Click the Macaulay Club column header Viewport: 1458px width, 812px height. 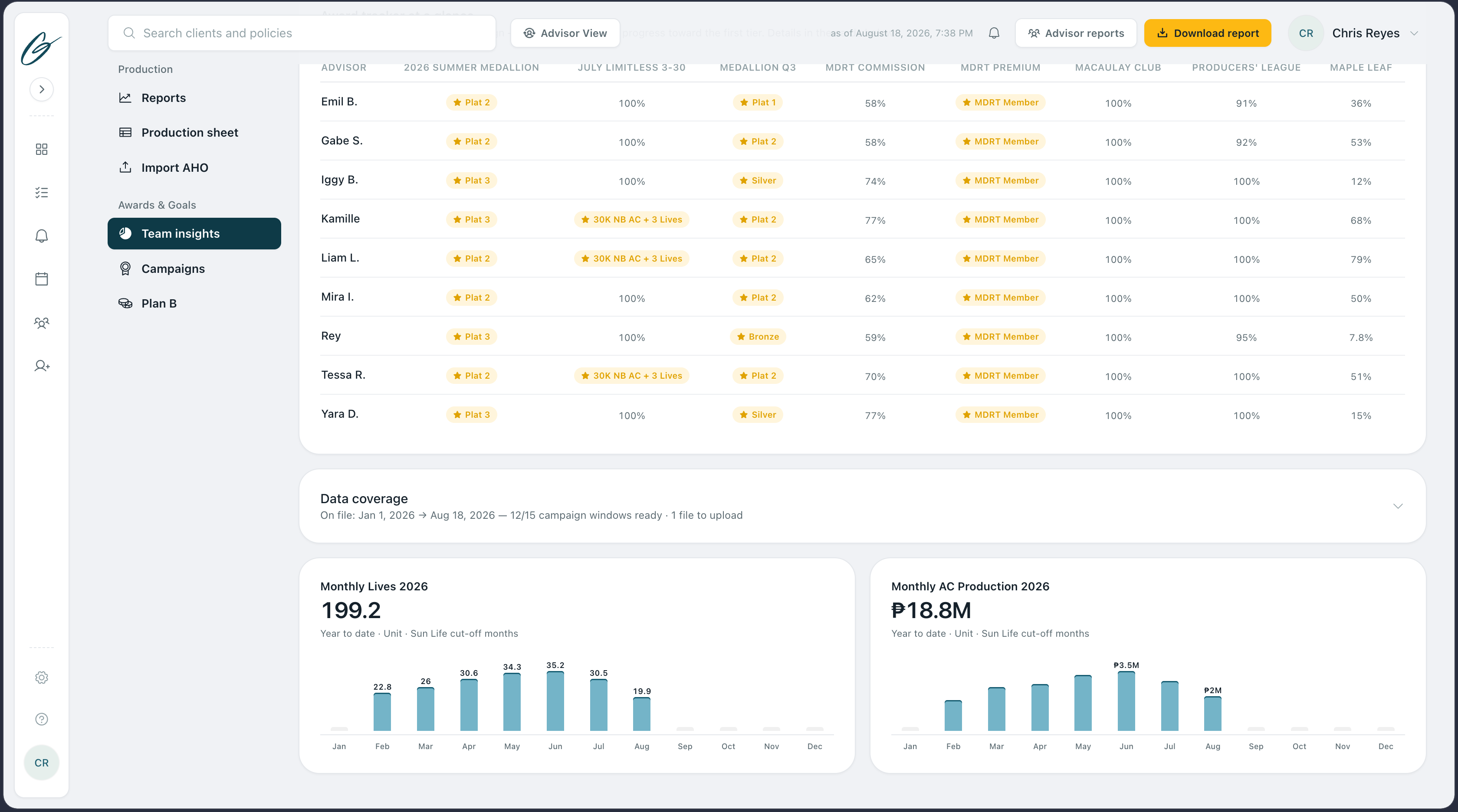(1118, 68)
